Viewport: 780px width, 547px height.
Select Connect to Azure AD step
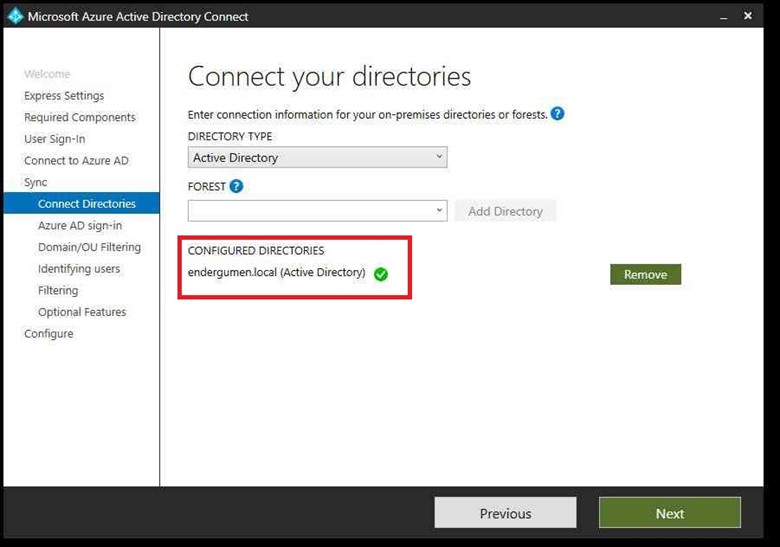pos(76,161)
